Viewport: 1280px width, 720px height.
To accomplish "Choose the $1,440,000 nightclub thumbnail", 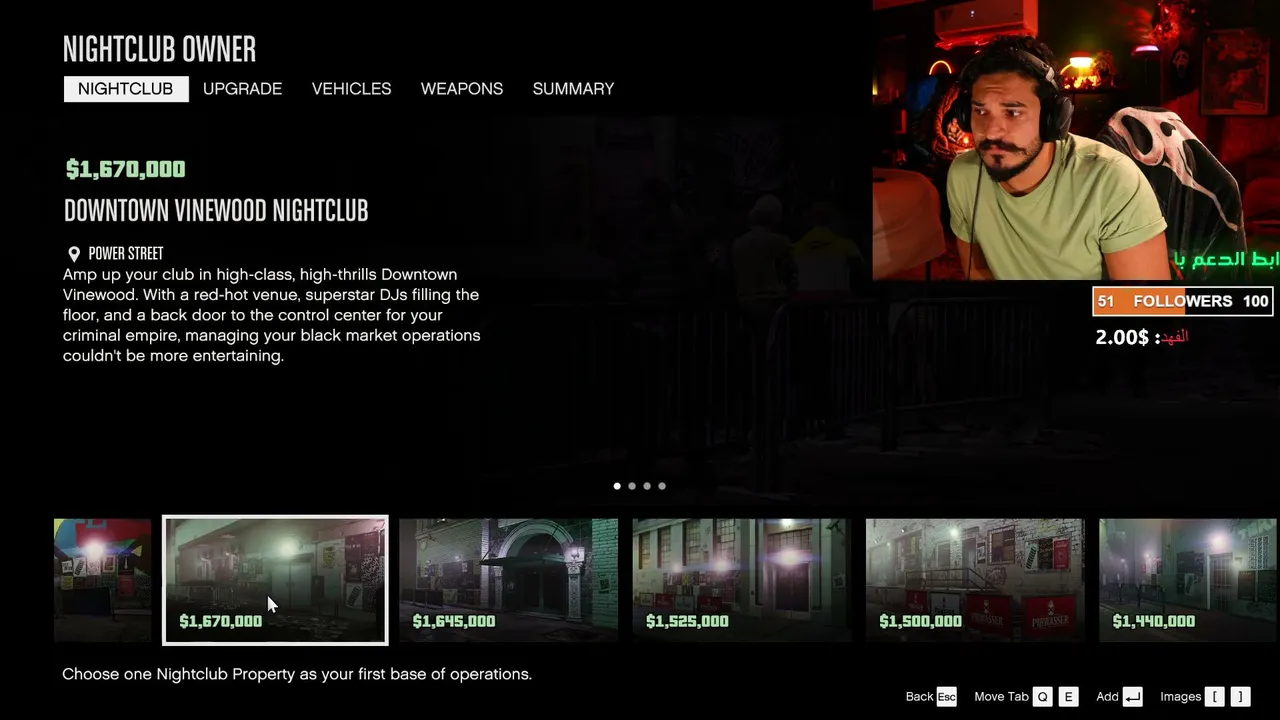I will [1189, 580].
